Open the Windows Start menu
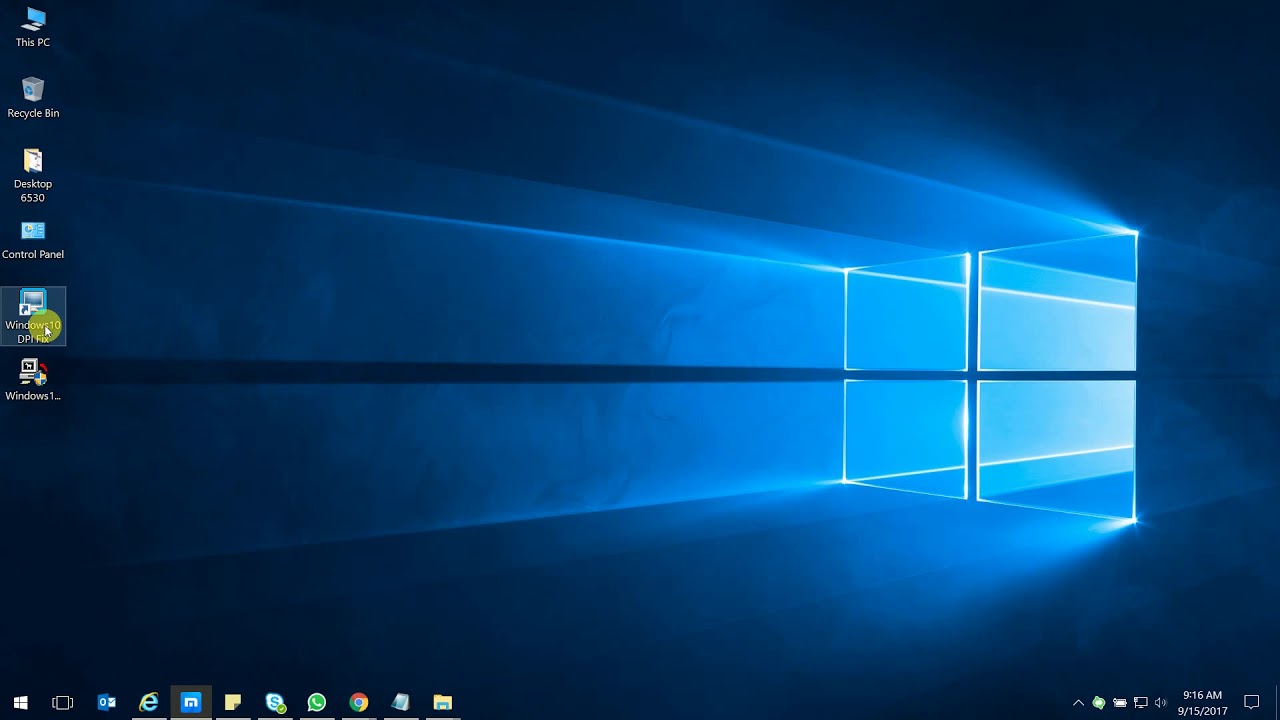This screenshot has width=1280, height=720. tap(20, 702)
